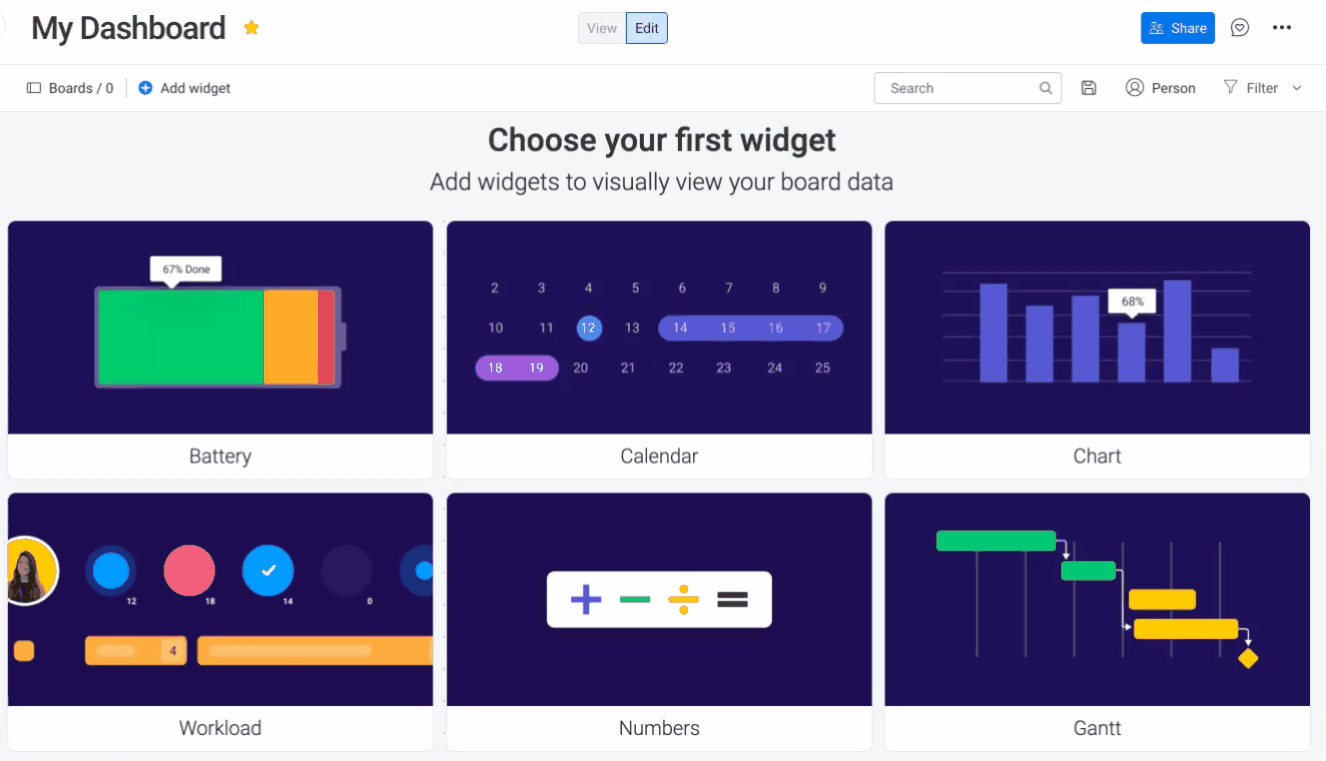Click the save disk icon
The height and width of the screenshot is (761, 1326).
(x=1089, y=88)
